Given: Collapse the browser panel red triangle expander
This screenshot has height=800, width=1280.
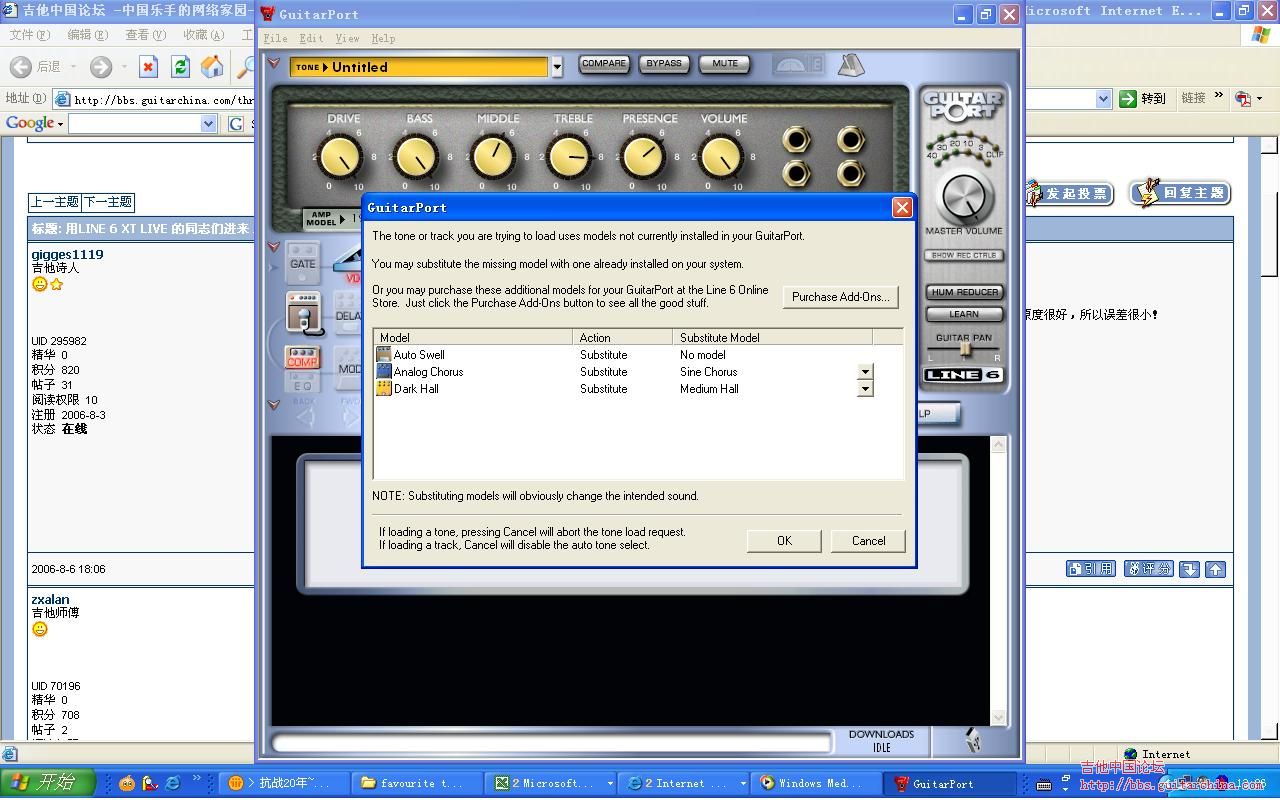Looking at the screenshot, I should pos(273,405).
